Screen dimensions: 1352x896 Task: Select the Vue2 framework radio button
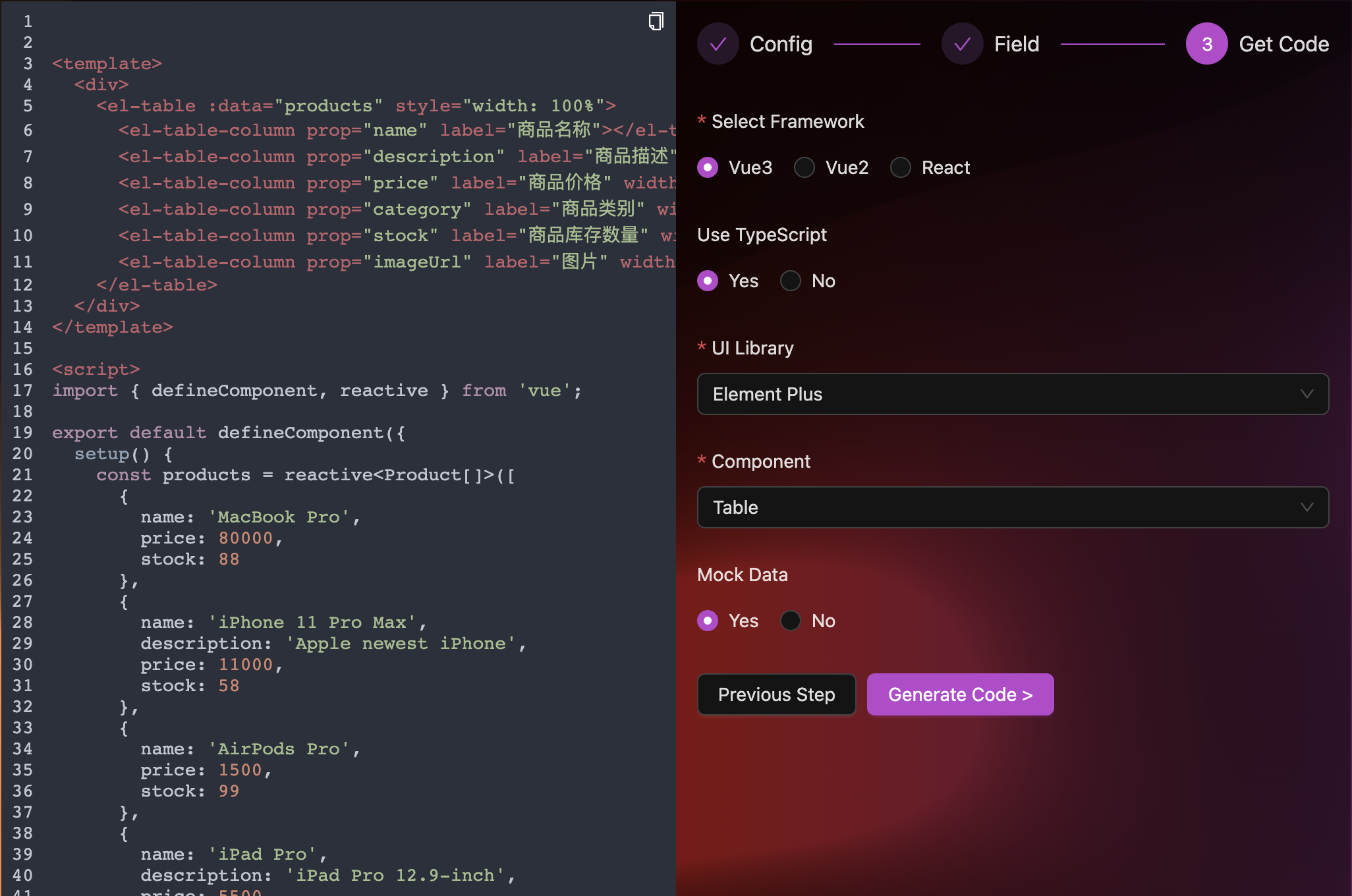point(804,167)
